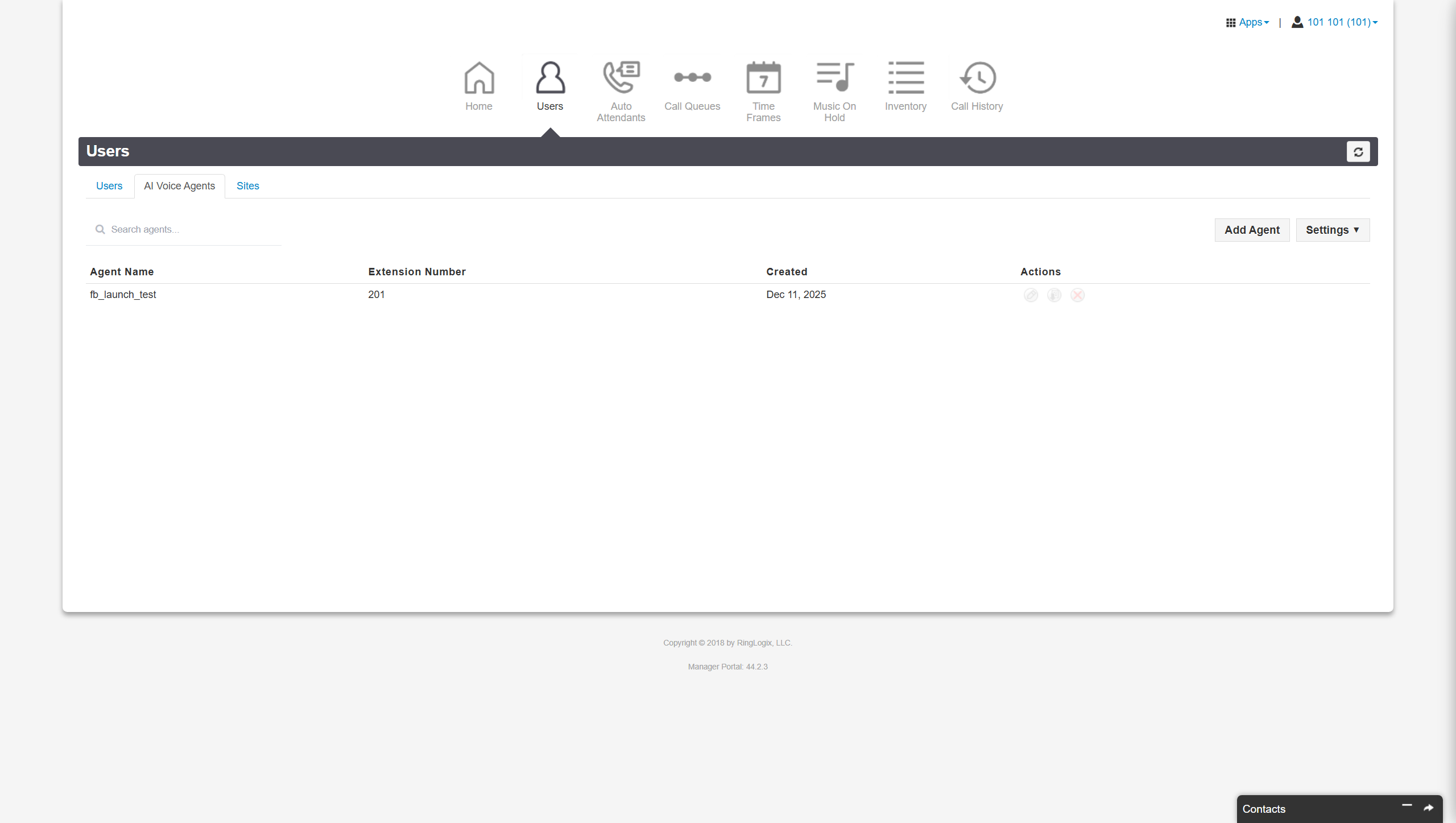The height and width of the screenshot is (823, 1456).
Task: Open Music On Hold section
Action: point(834,91)
